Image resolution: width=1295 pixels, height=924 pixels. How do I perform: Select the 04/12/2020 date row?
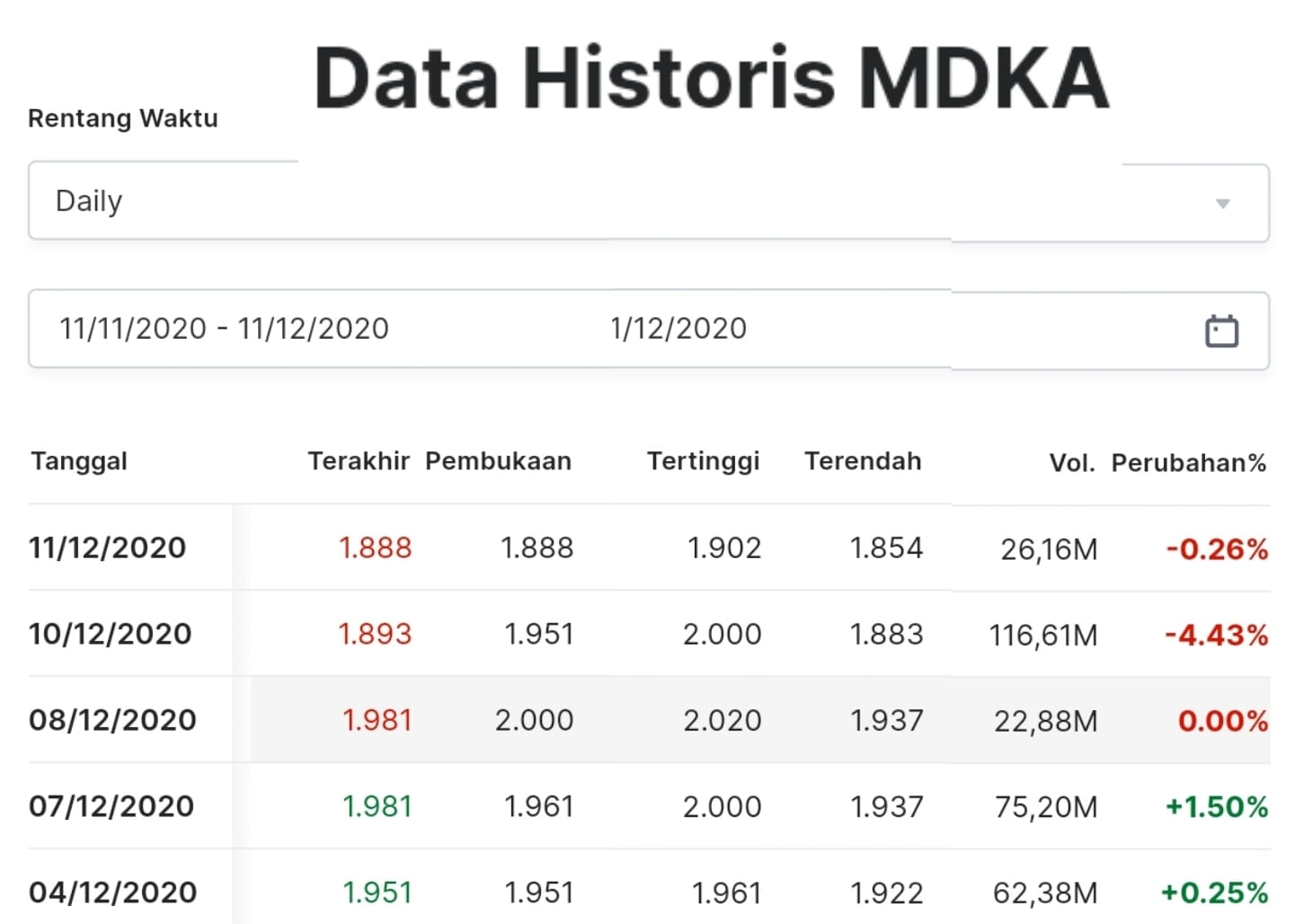112,893
